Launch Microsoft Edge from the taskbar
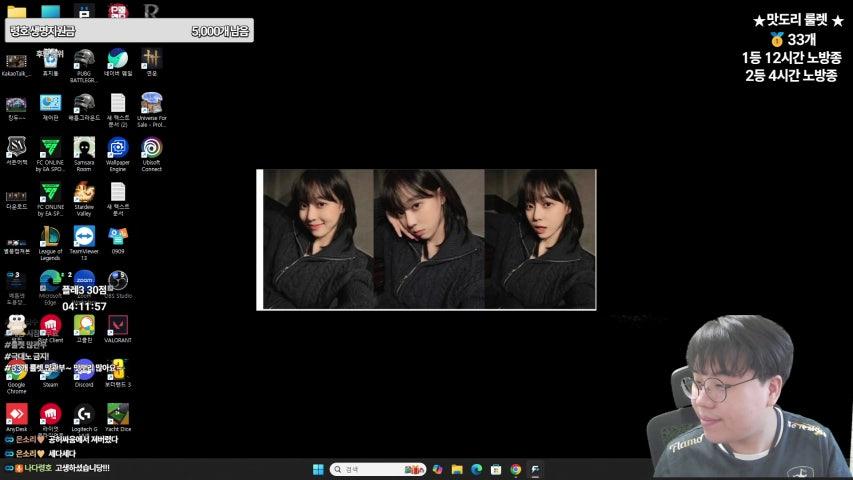The image size is (853, 480). click(476, 469)
